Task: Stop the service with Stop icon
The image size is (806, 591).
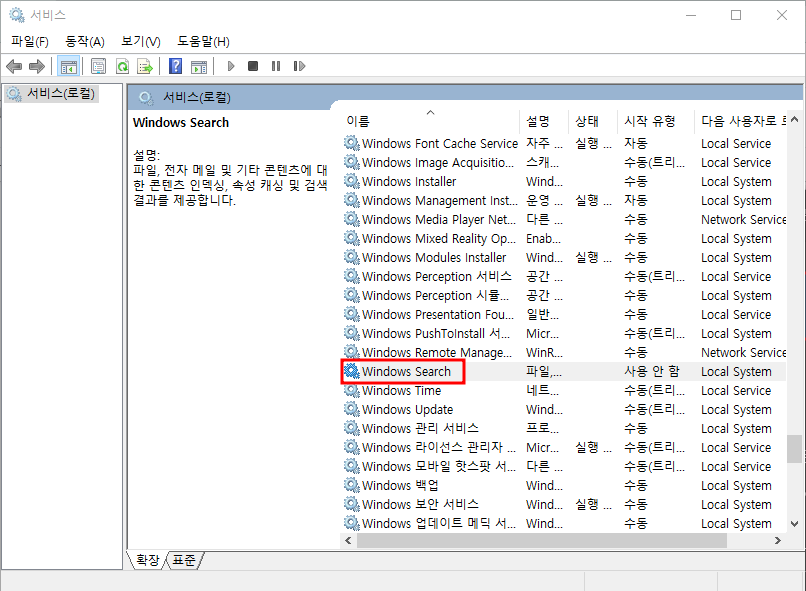Action: 253,66
